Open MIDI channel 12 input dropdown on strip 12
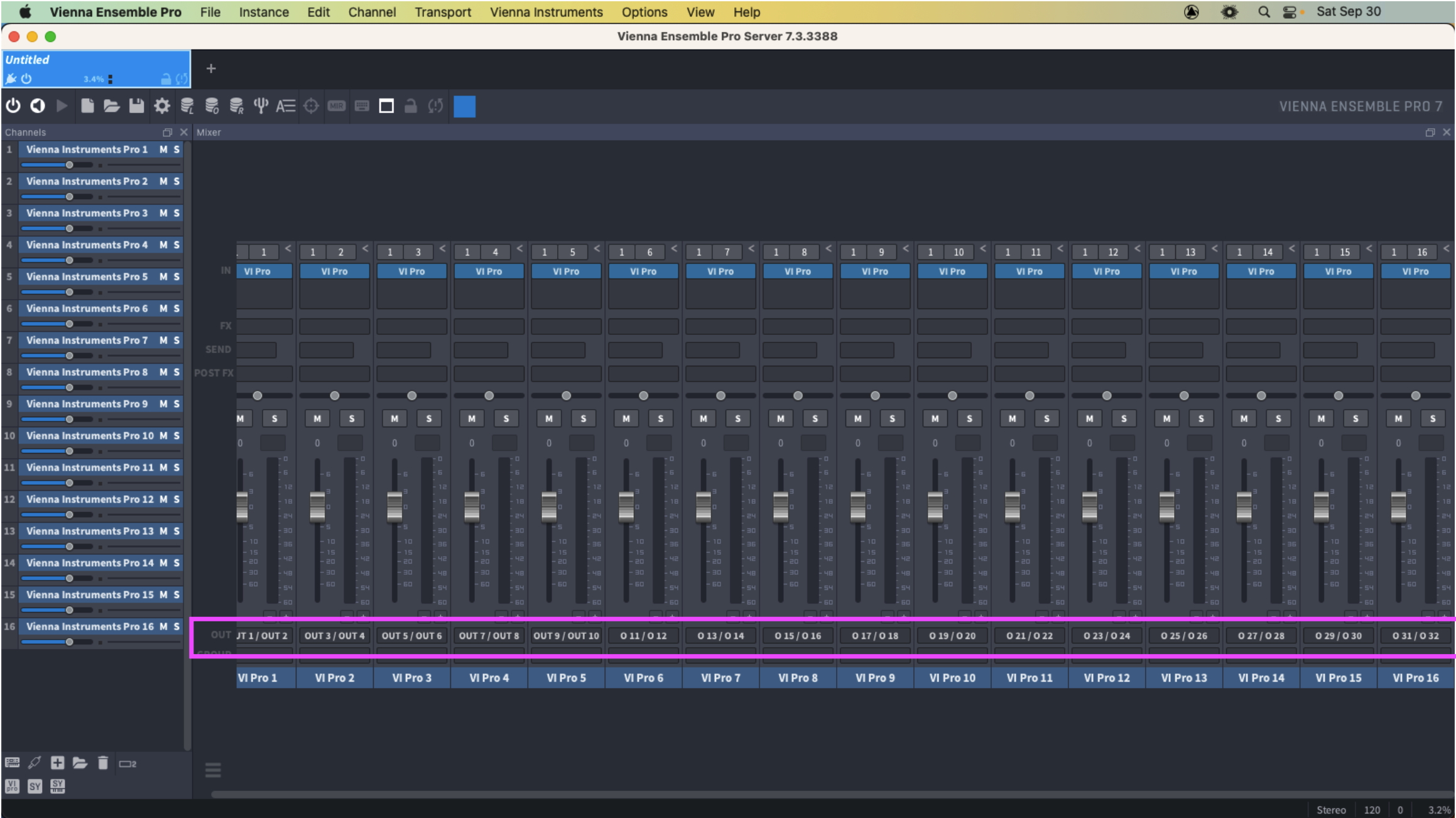Screen dimensions: 1456x818 click(1113, 252)
